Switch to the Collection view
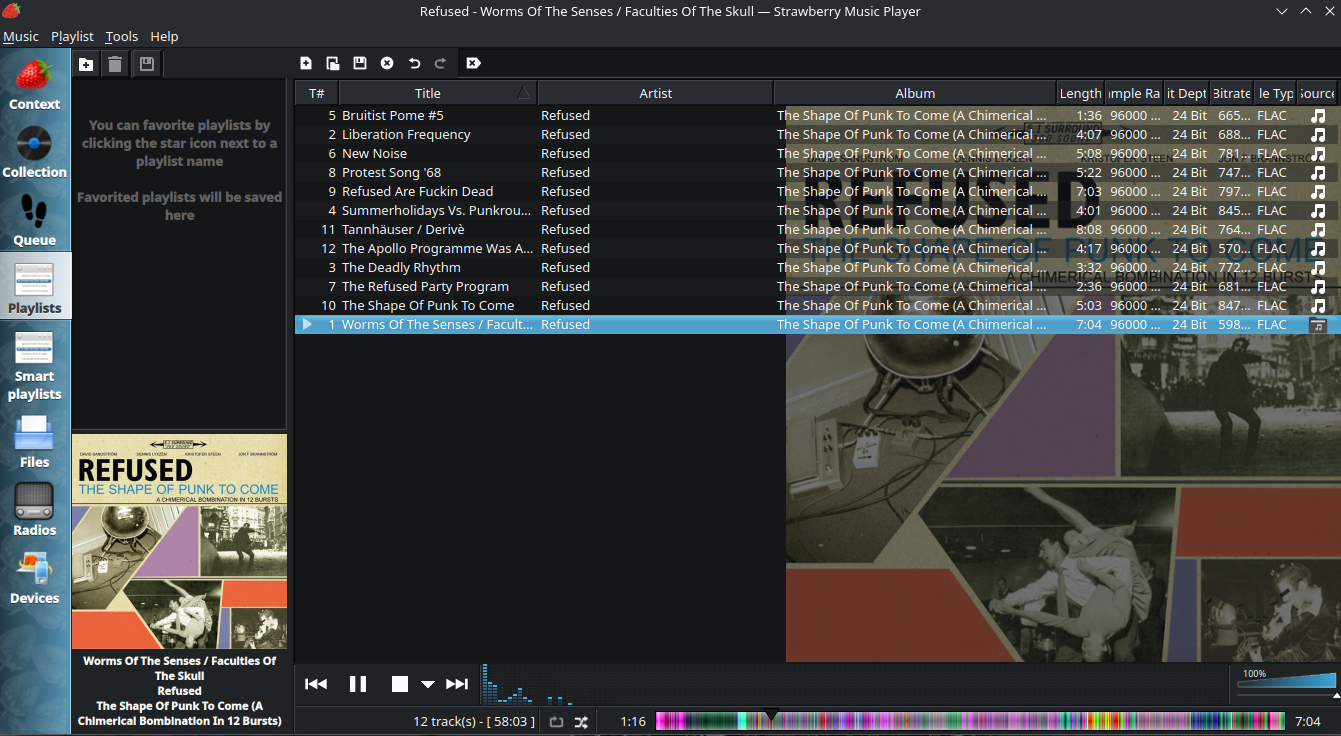Image resolution: width=1341 pixels, height=736 pixels. (x=35, y=152)
